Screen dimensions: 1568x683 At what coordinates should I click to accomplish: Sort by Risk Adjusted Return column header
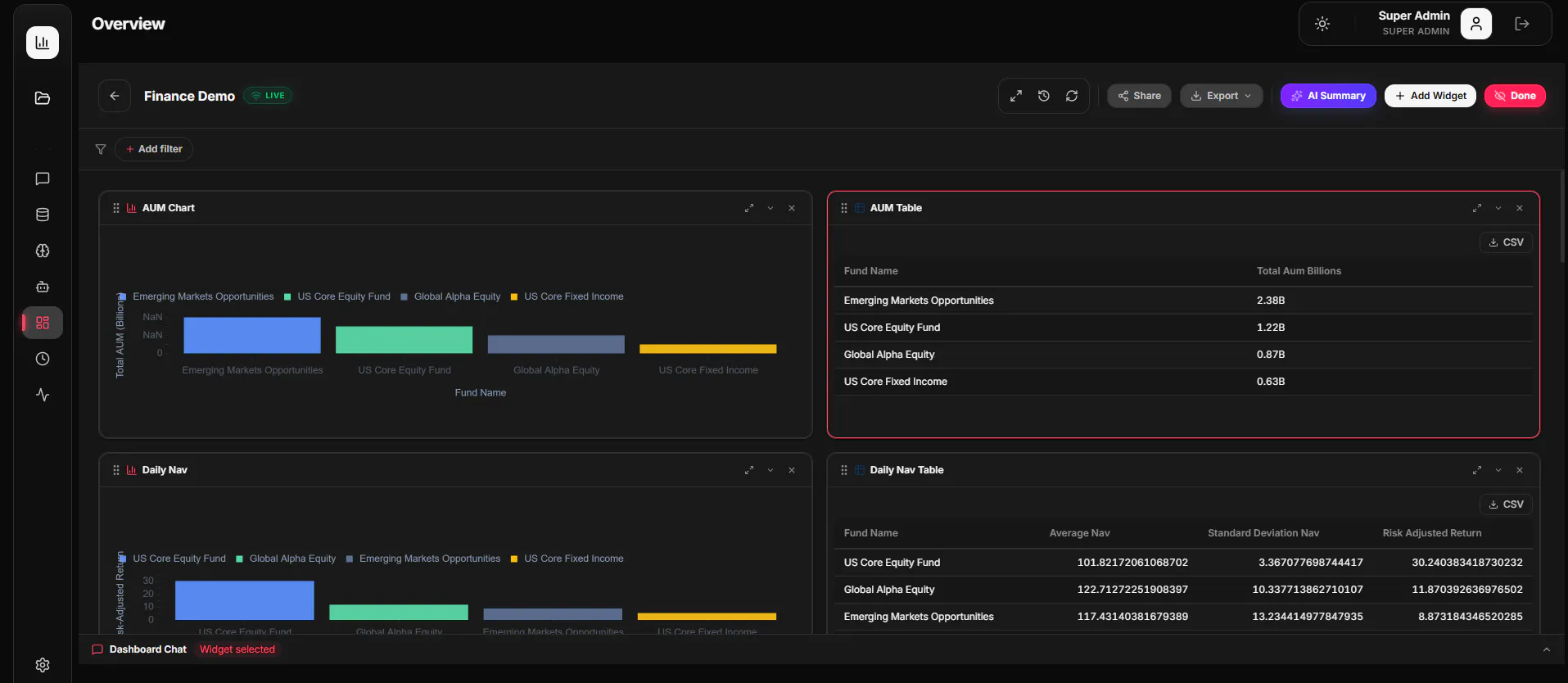pos(1432,533)
